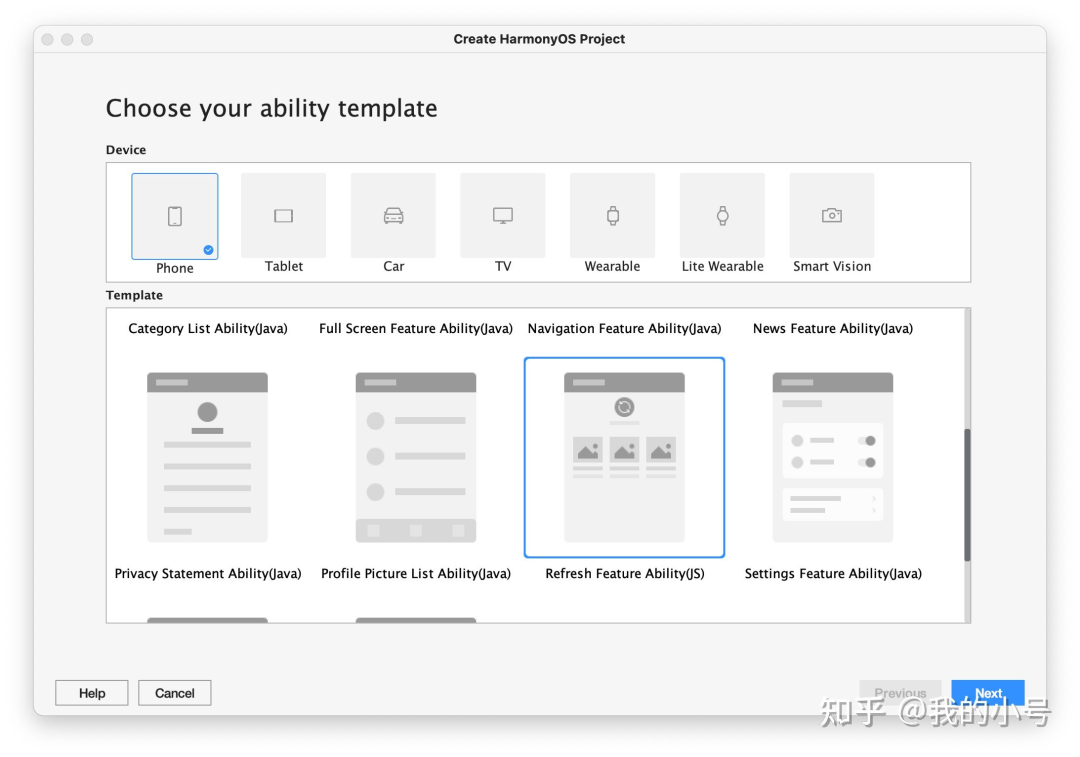This screenshot has height=757, width=1080.
Task: Go to the Next step
Action: 988,693
